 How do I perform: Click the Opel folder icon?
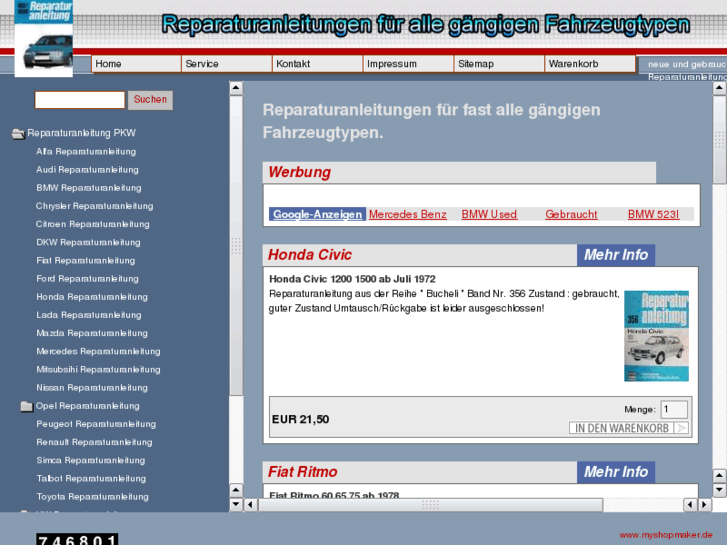point(27,406)
